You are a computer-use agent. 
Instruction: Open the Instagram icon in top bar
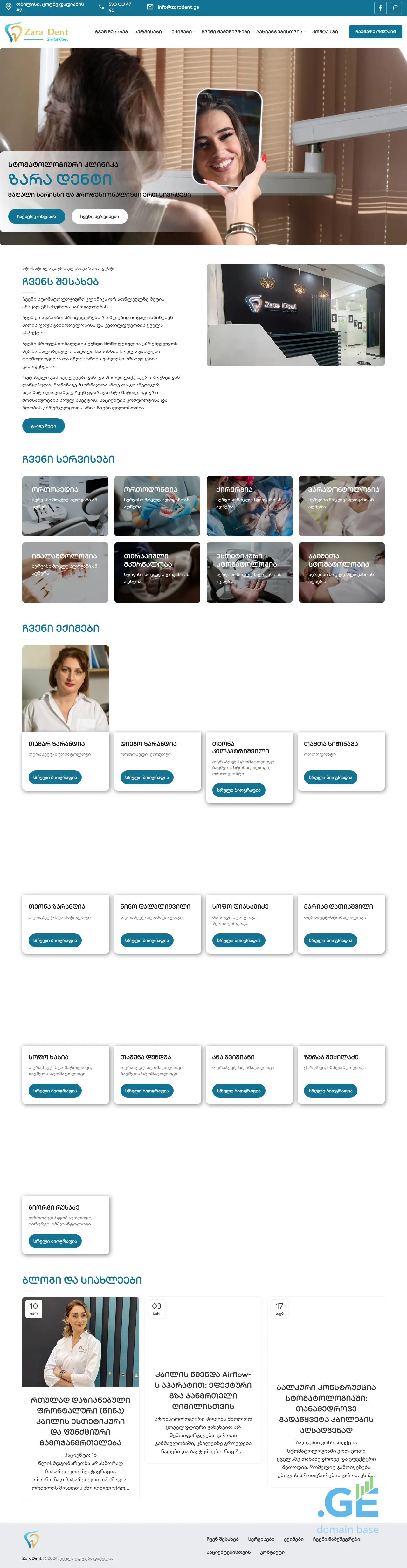click(x=396, y=8)
